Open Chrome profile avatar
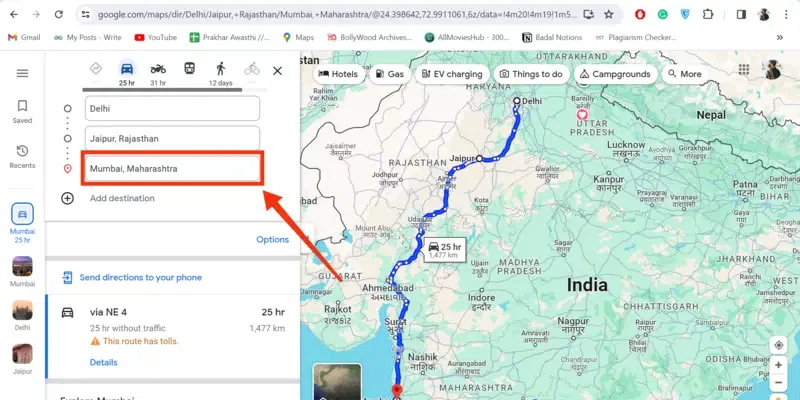This screenshot has width=800, height=400. [x=764, y=14]
